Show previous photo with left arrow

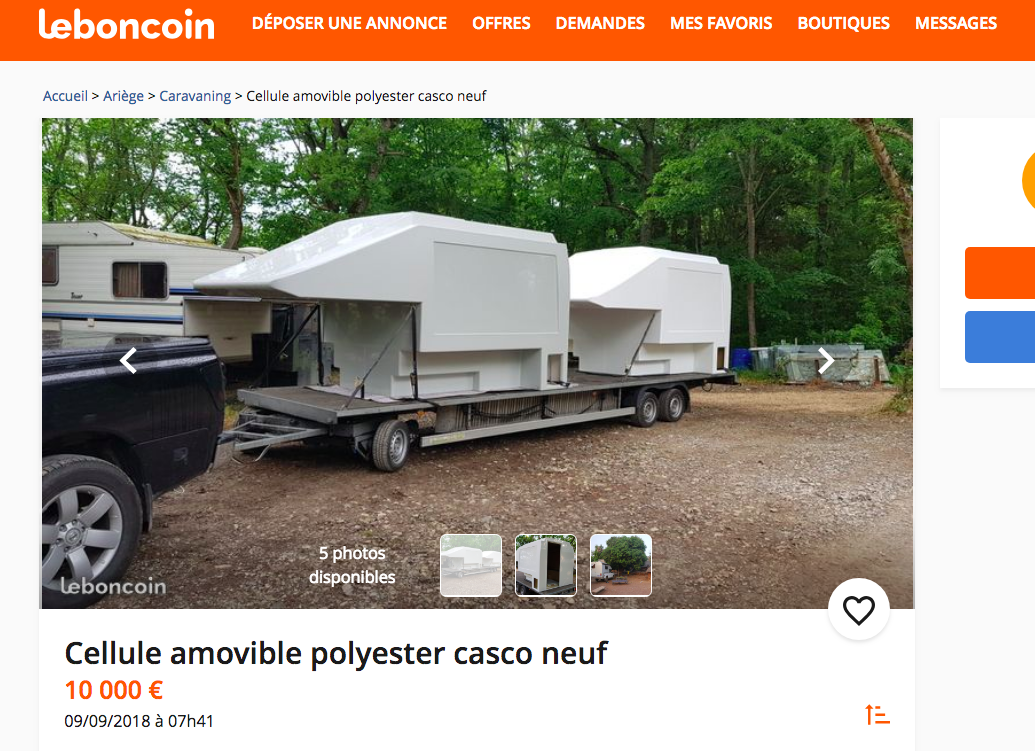(x=128, y=360)
